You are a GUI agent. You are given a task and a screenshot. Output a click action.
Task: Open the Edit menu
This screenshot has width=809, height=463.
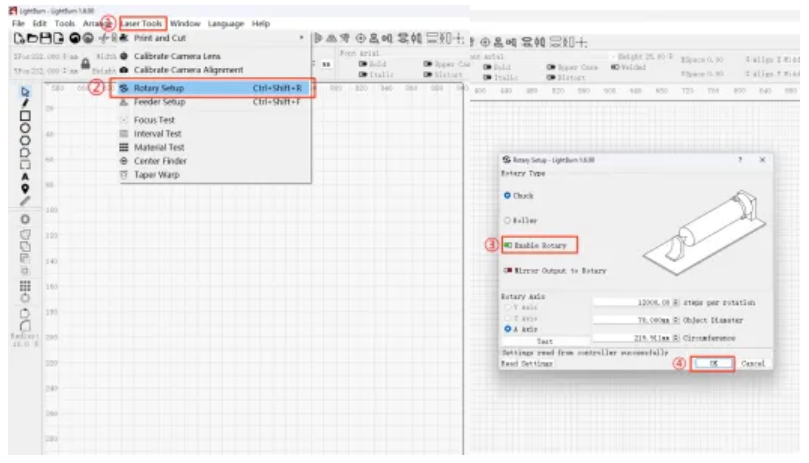point(39,24)
